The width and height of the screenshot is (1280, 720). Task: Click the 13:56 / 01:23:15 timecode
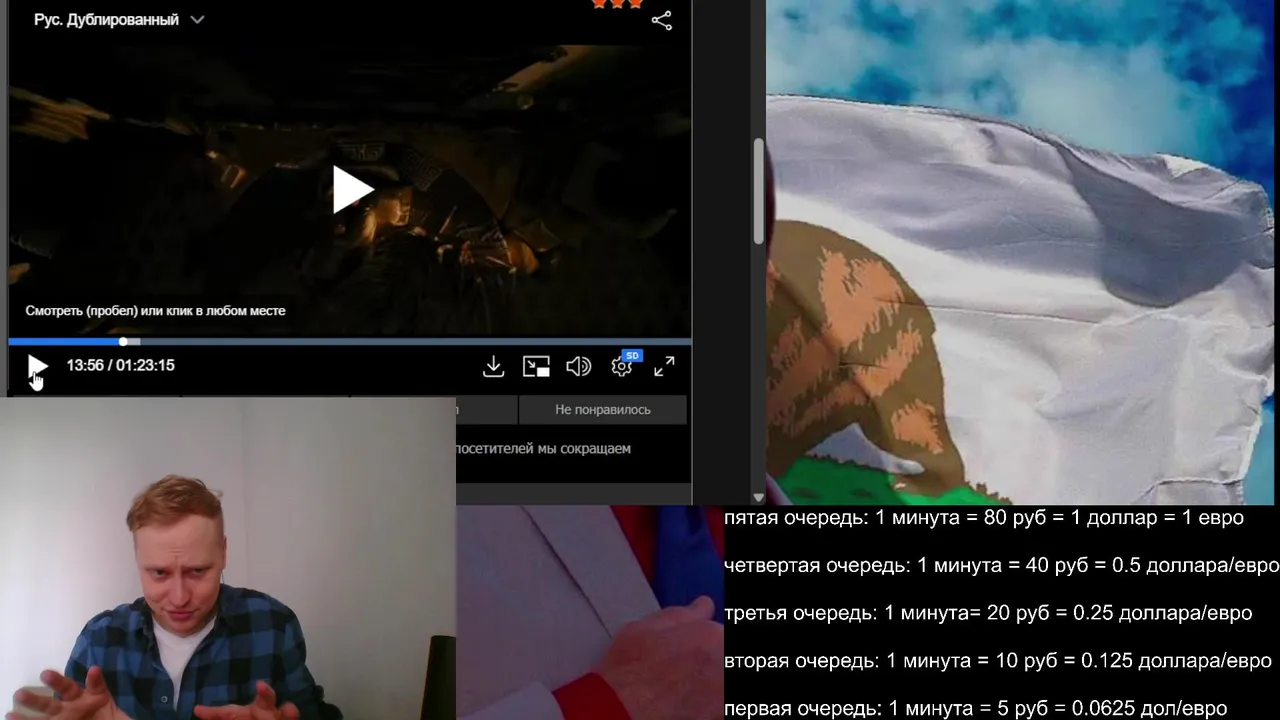coord(121,366)
